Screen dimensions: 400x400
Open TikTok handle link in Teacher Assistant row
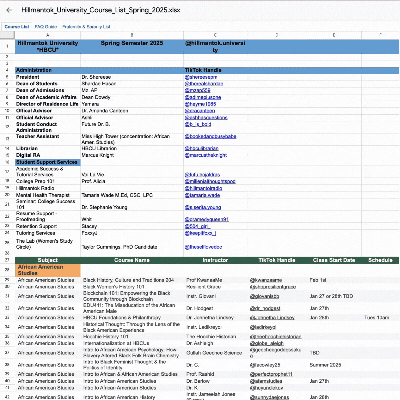click(x=210, y=136)
